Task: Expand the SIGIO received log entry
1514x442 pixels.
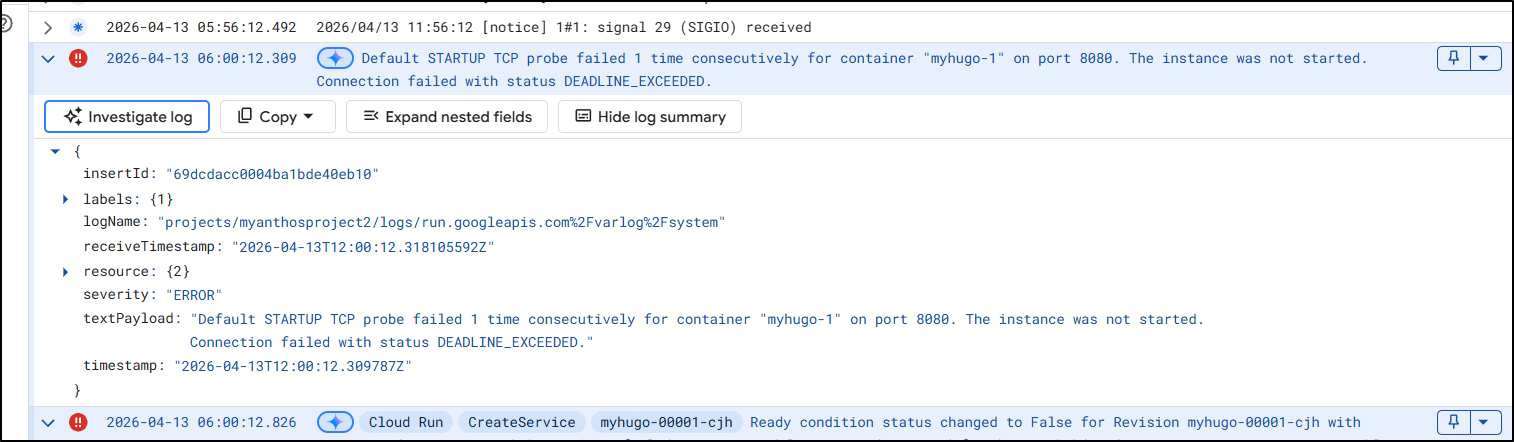Action: tap(47, 27)
